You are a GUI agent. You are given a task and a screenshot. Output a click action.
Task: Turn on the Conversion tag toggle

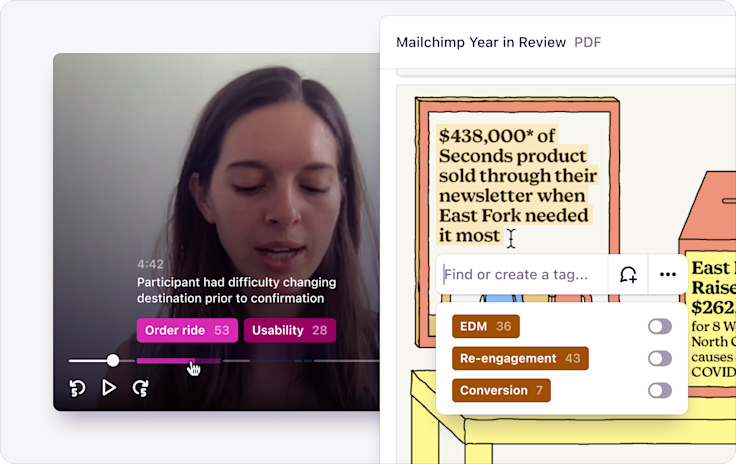pyautogui.click(x=660, y=390)
